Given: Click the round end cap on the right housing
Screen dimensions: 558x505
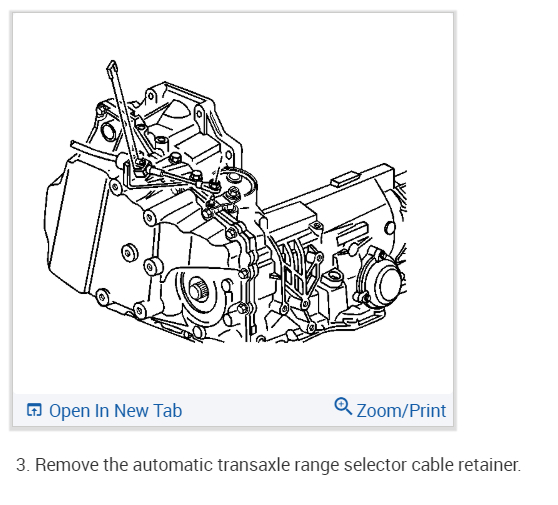Looking at the screenshot, I should [388, 283].
